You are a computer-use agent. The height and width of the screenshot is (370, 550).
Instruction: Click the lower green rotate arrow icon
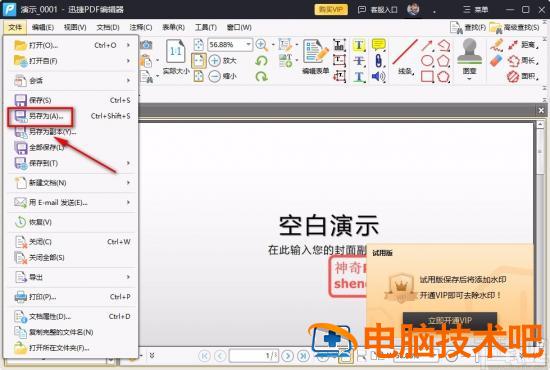(x=261, y=76)
